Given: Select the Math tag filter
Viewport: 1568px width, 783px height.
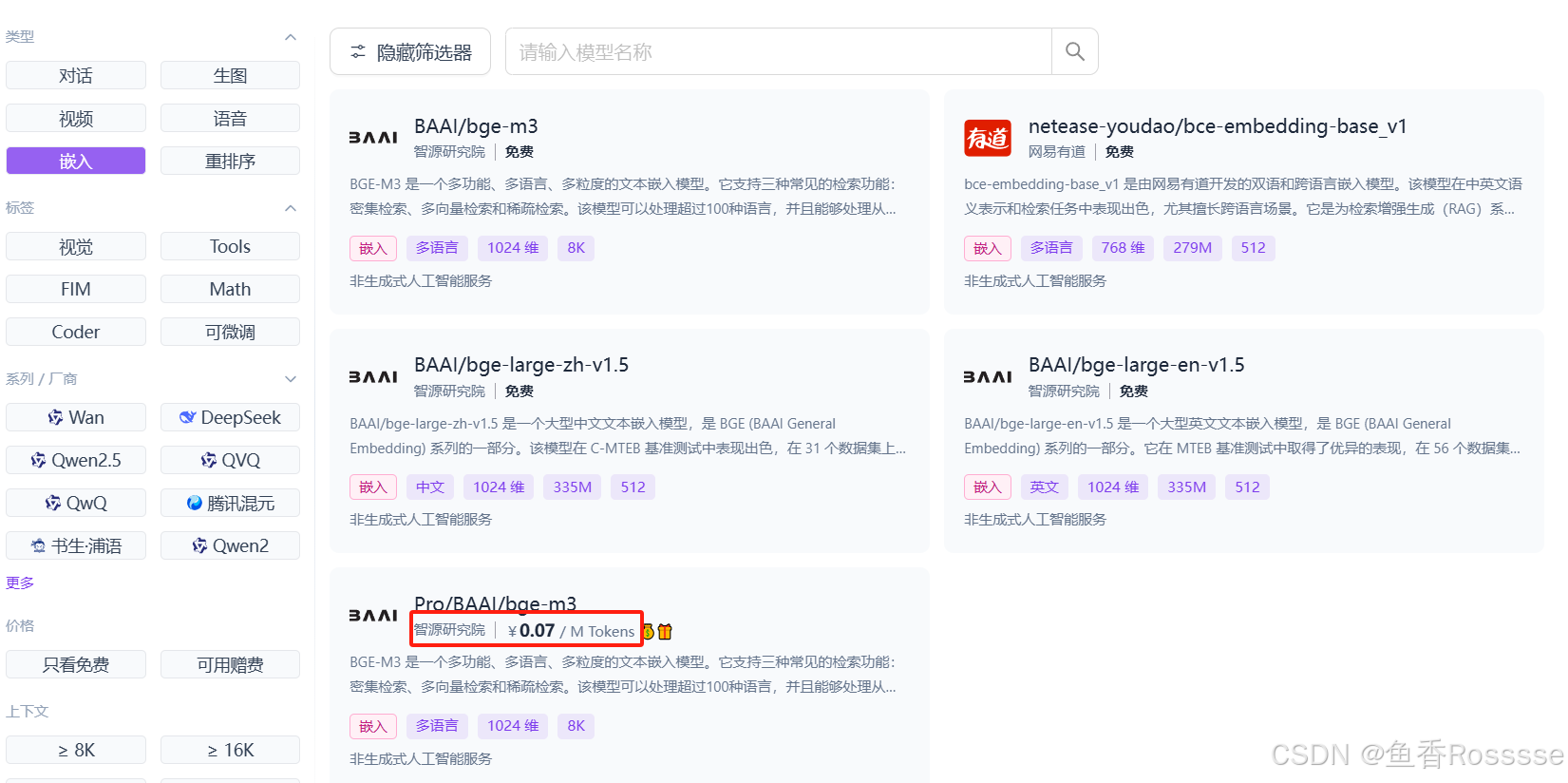Looking at the screenshot, I should [x=230, y=290].
